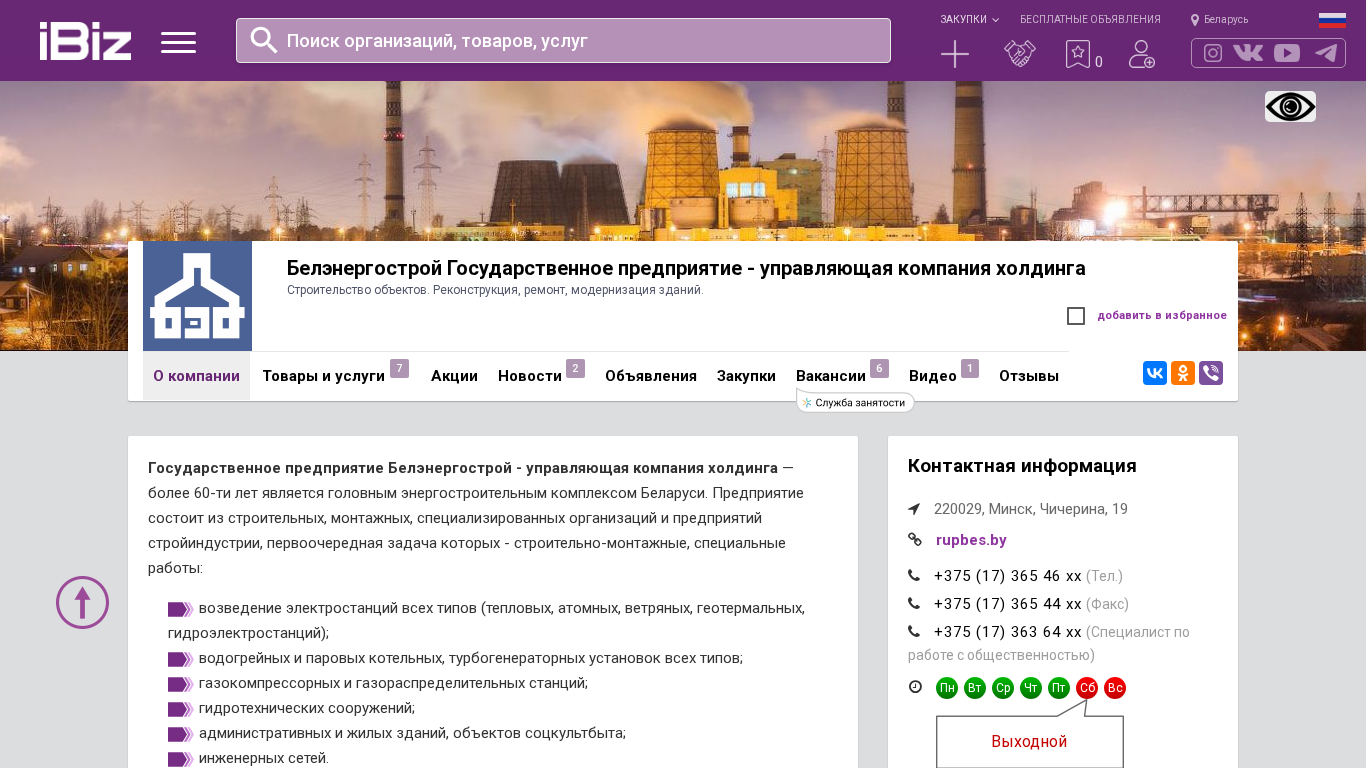
Task: Open the Russian flag language selector
Action: coord(1332,19)
